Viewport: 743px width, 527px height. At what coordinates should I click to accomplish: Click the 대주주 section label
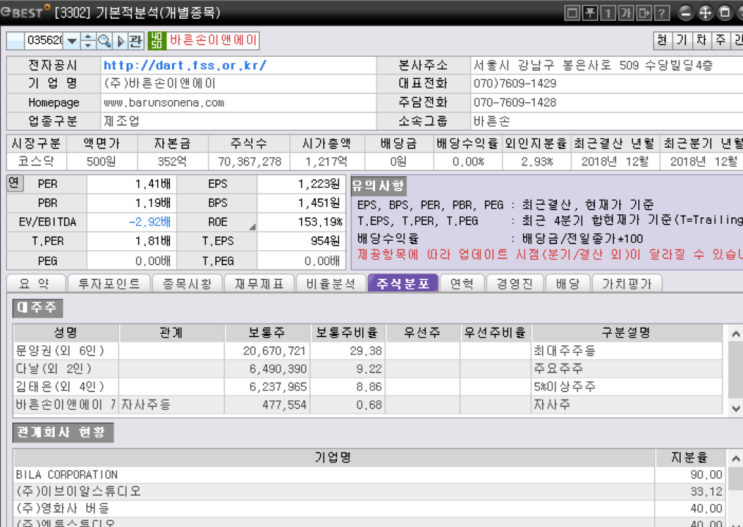(x=37, y=308)
